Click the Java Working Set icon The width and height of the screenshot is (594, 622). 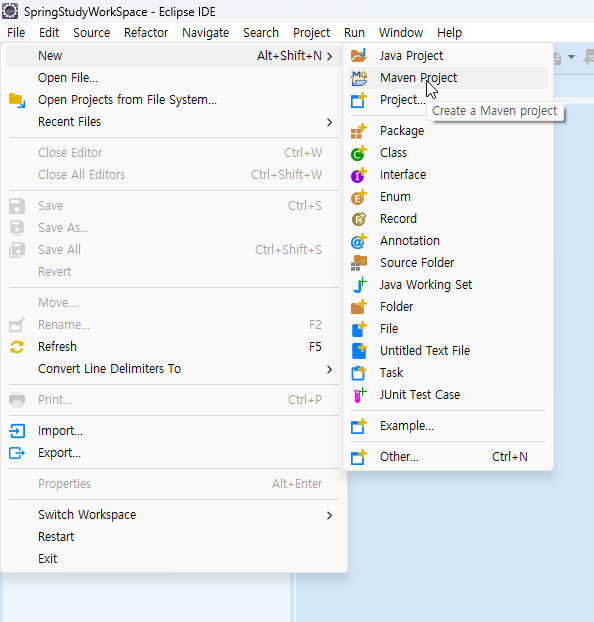click(359, 285)
